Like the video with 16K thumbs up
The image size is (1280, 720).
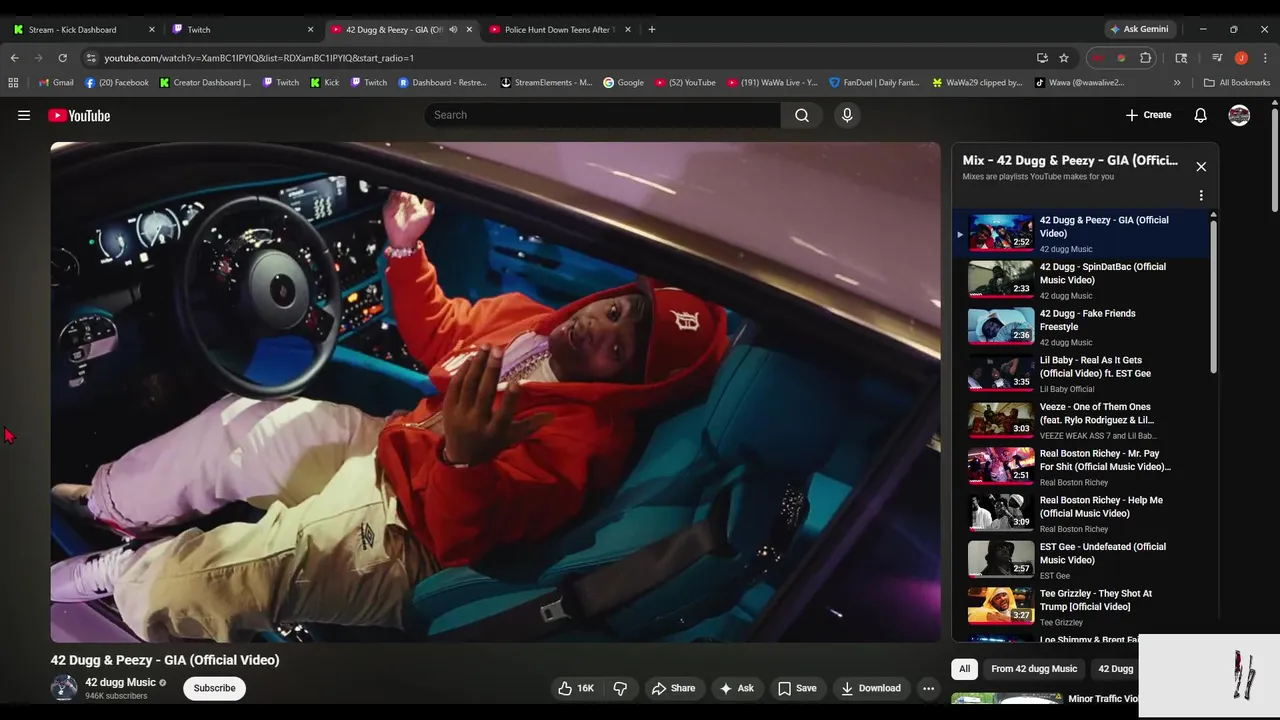(x=576, y=688)
